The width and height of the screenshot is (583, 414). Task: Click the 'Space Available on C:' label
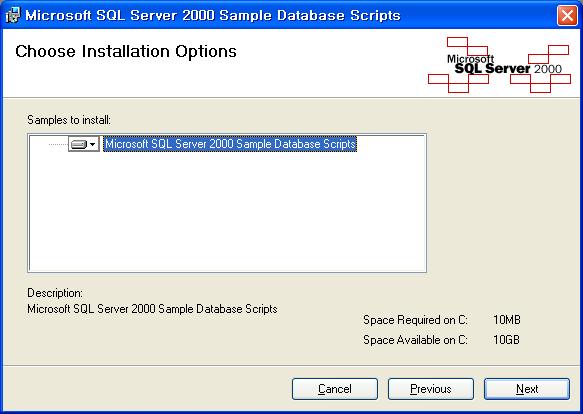415,340
